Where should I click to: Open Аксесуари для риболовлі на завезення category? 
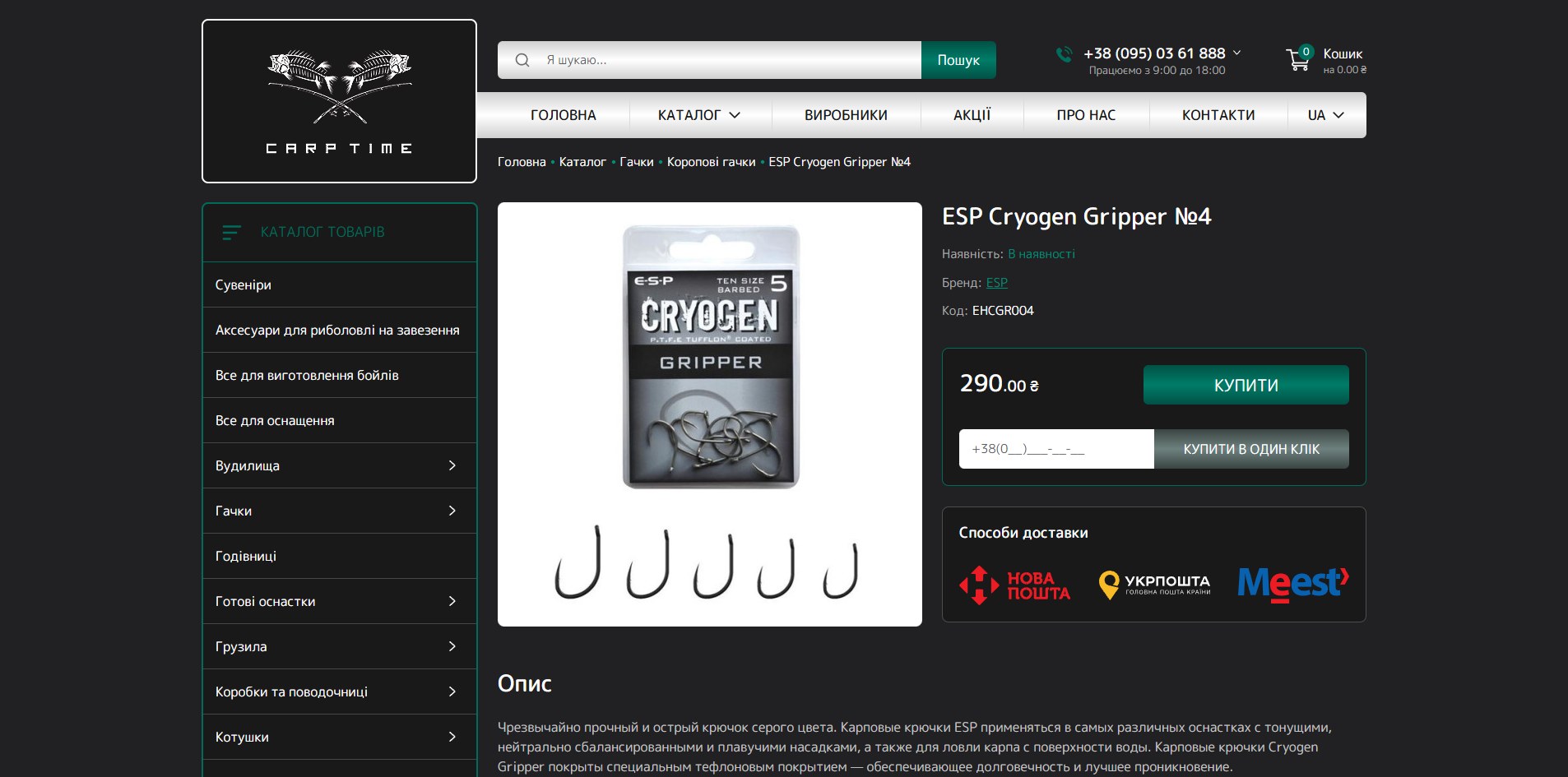pyautogui.click(x=339, y=330)
